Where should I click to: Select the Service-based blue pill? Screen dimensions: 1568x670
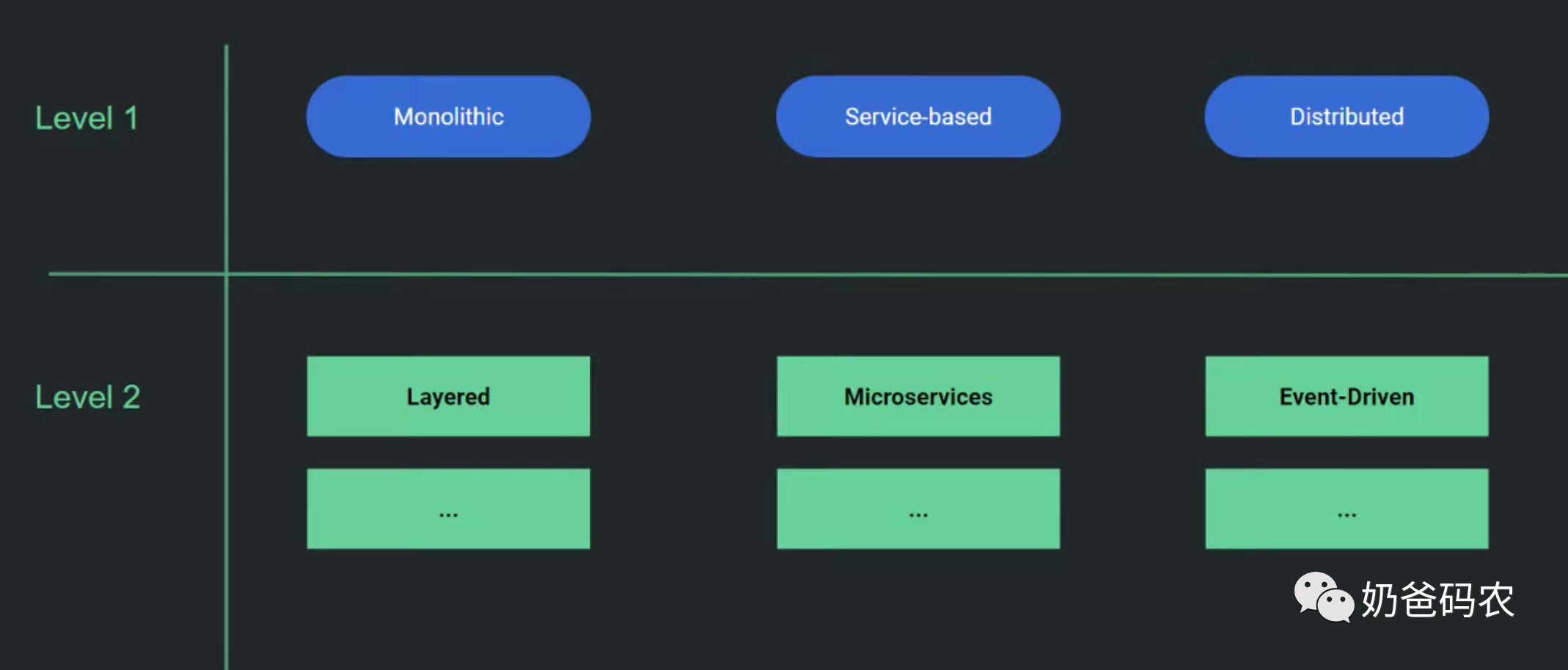click(918, 117)
